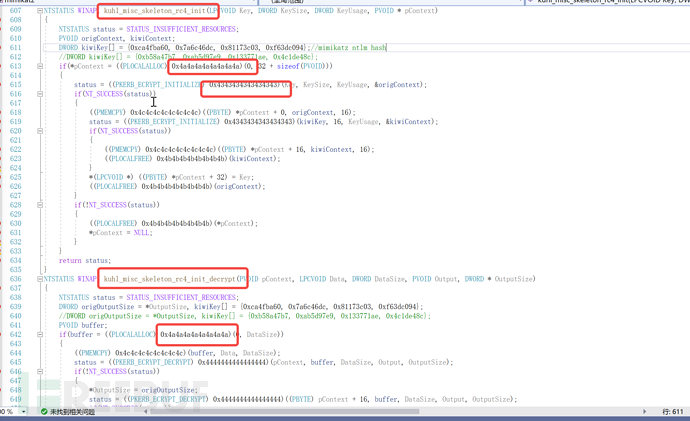Collapse the if(*pContext) block at line 613
This screenshot has height=421, width=690.
pos(40,66)
